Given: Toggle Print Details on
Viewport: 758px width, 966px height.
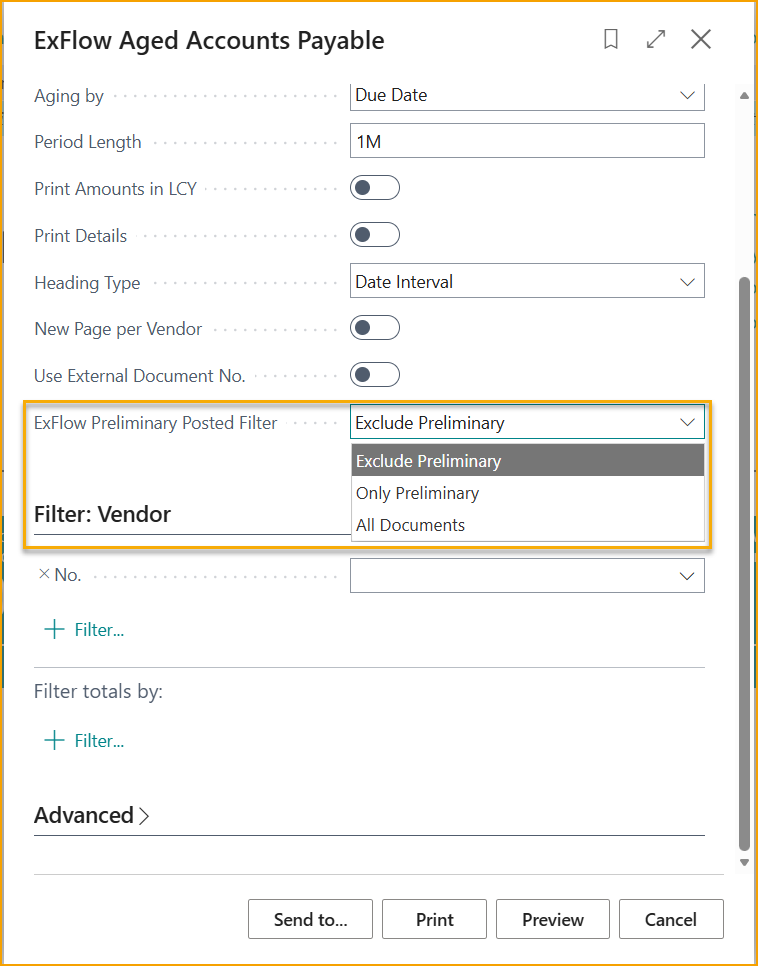Looking at the screenshot, I should [x=375, y=234].
